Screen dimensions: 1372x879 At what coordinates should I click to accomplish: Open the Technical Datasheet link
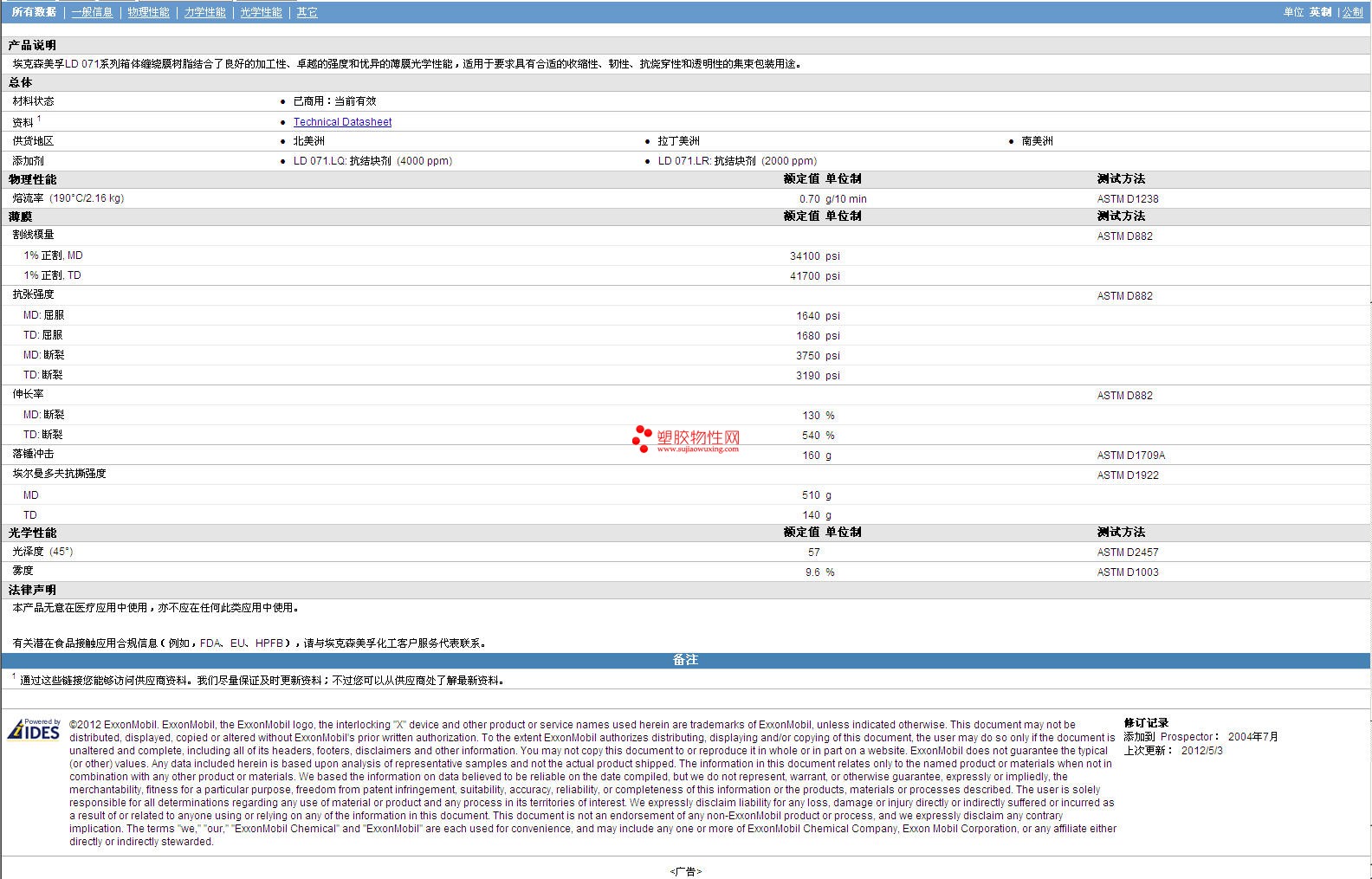342,122
